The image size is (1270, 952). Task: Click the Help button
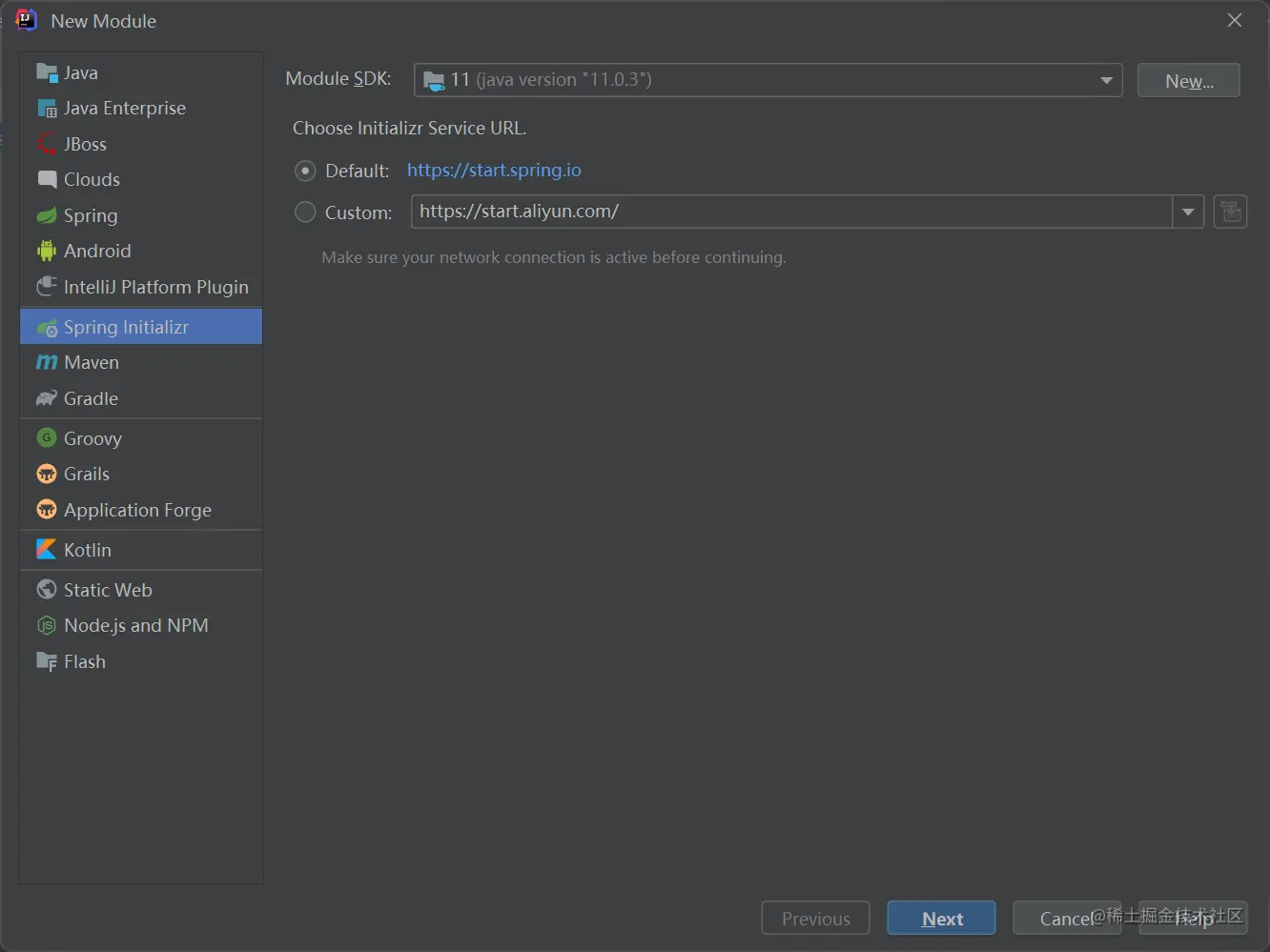(1193, 918)
